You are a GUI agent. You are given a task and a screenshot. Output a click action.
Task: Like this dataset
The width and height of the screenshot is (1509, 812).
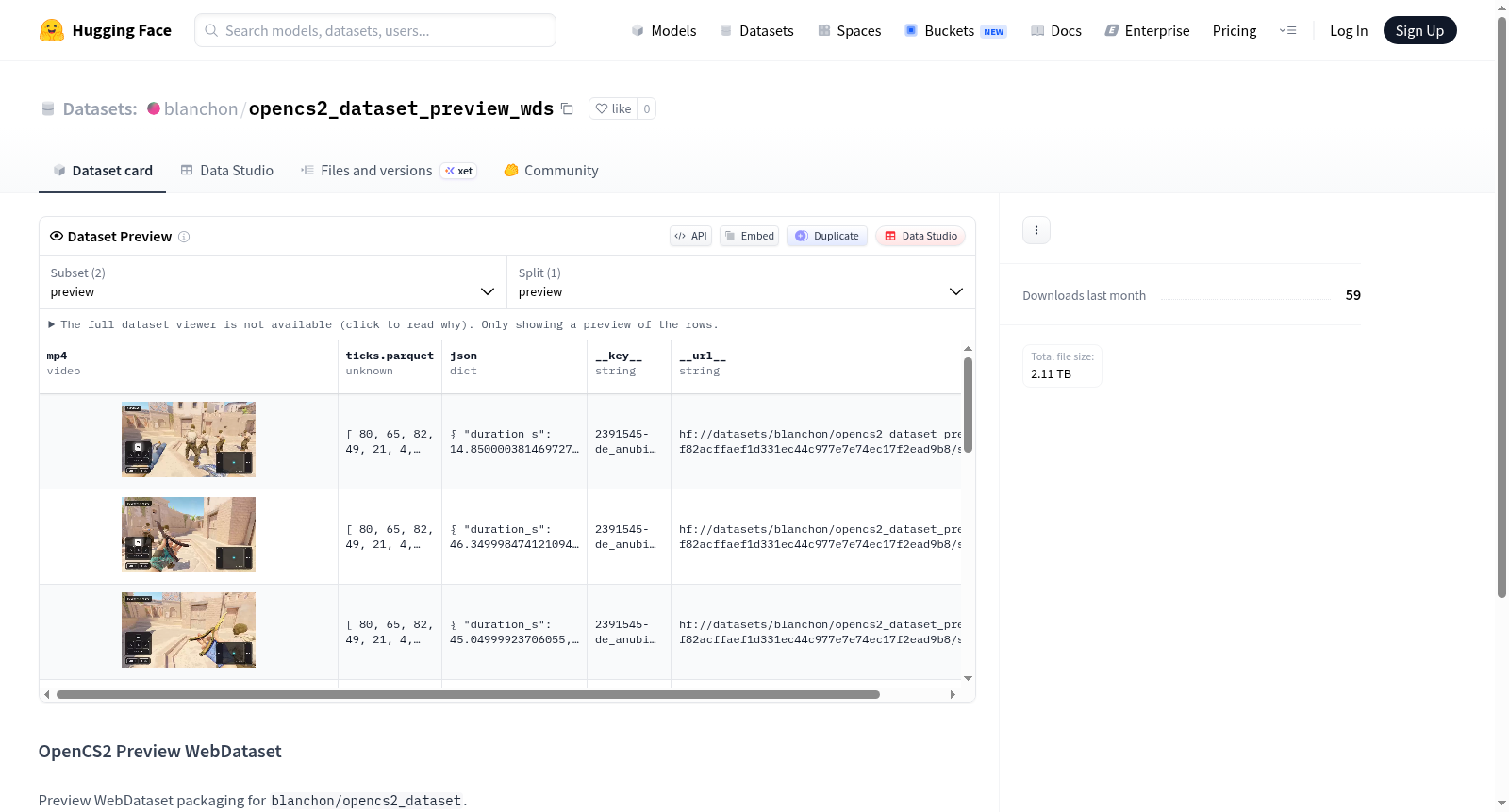(613, 108)
